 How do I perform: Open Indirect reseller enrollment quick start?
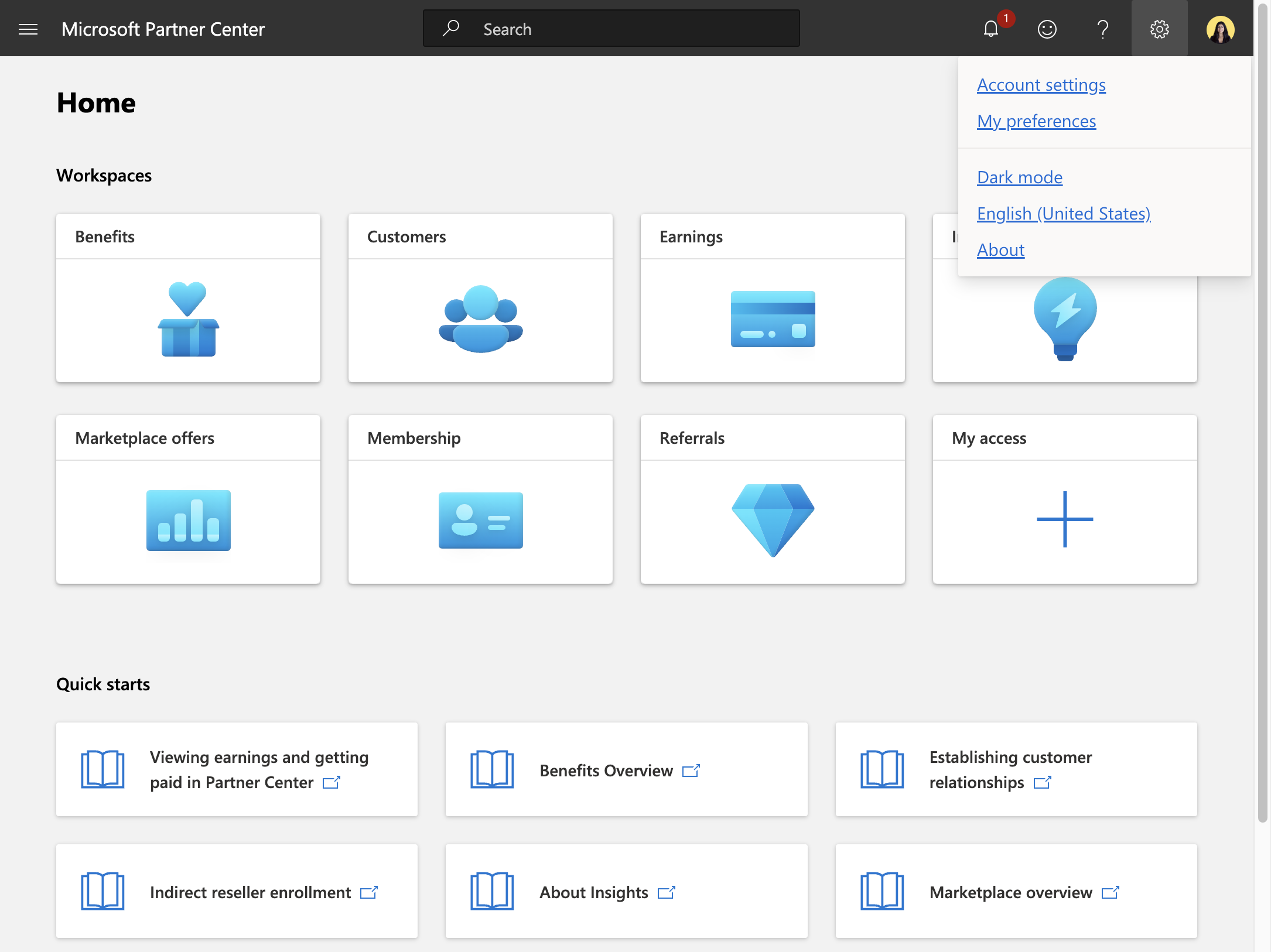pyautogui.click(x=237, y=891)
